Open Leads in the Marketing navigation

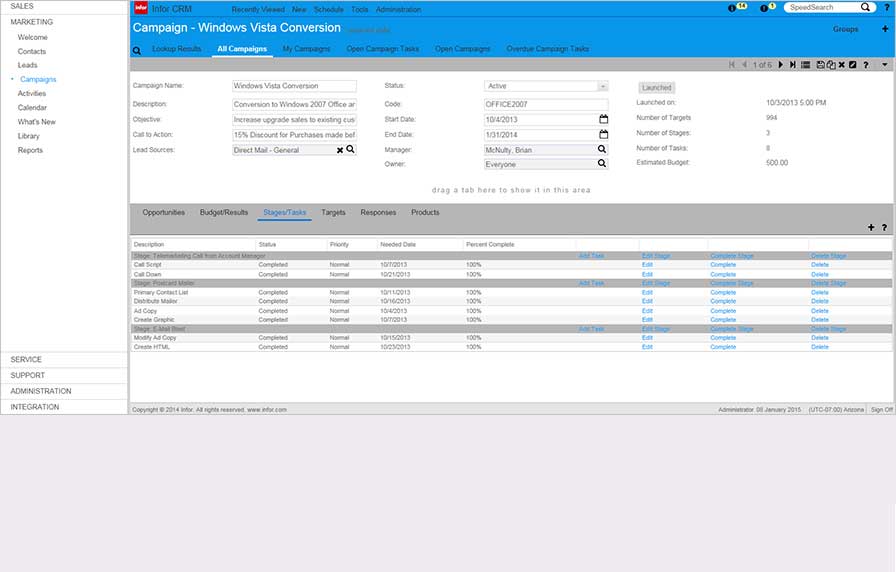(27, 65)
